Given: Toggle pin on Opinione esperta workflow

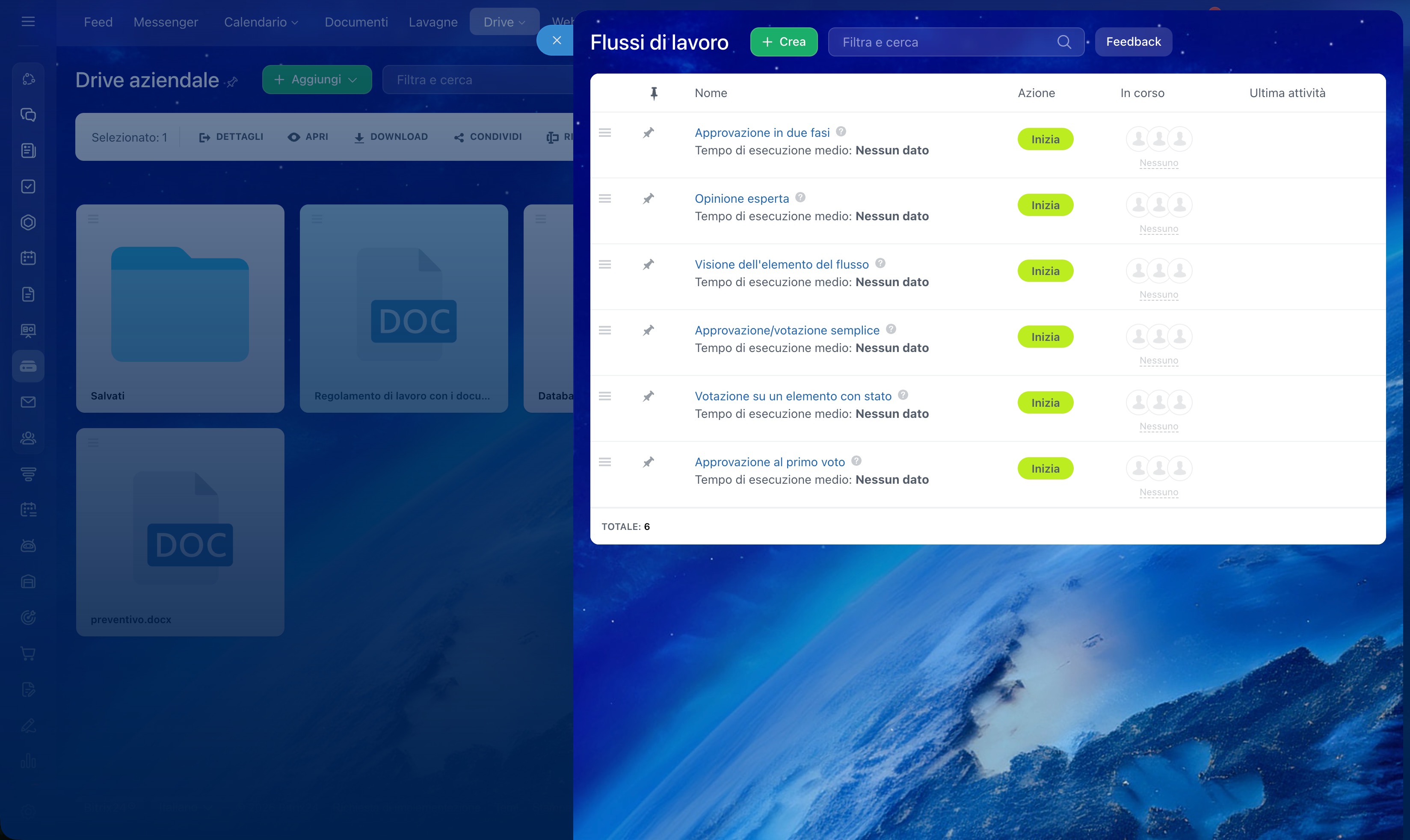Looking at the screenshot, I should point(649,199).
